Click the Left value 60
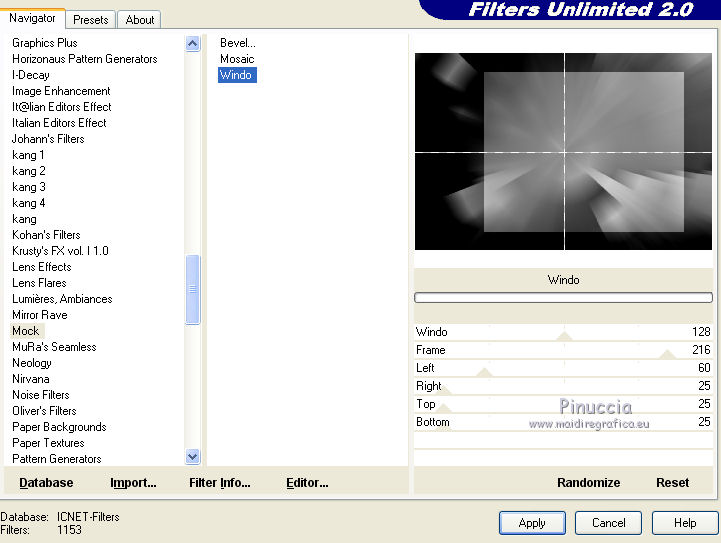Viewport: 721px width, 543px height. pyautogui.click(x=704, y=368)
